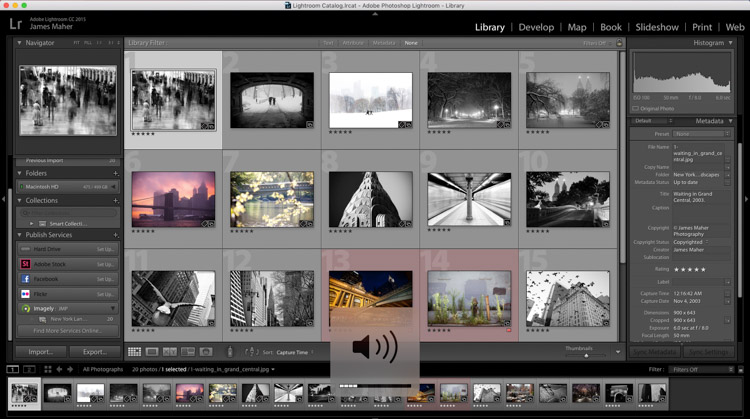Click the Adobe Stock publish service icon
The image size is (750, 419).
pos(25,264)
